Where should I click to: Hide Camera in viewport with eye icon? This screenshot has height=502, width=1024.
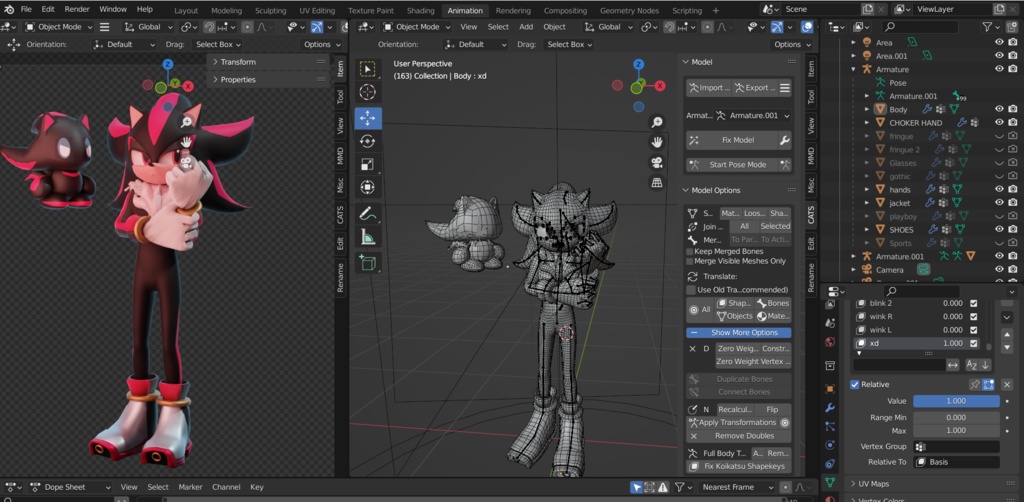pyautogui.click(x=999, y=270)
